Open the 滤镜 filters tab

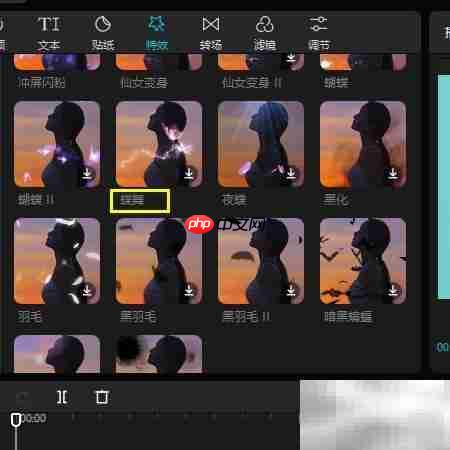(265, 33)
